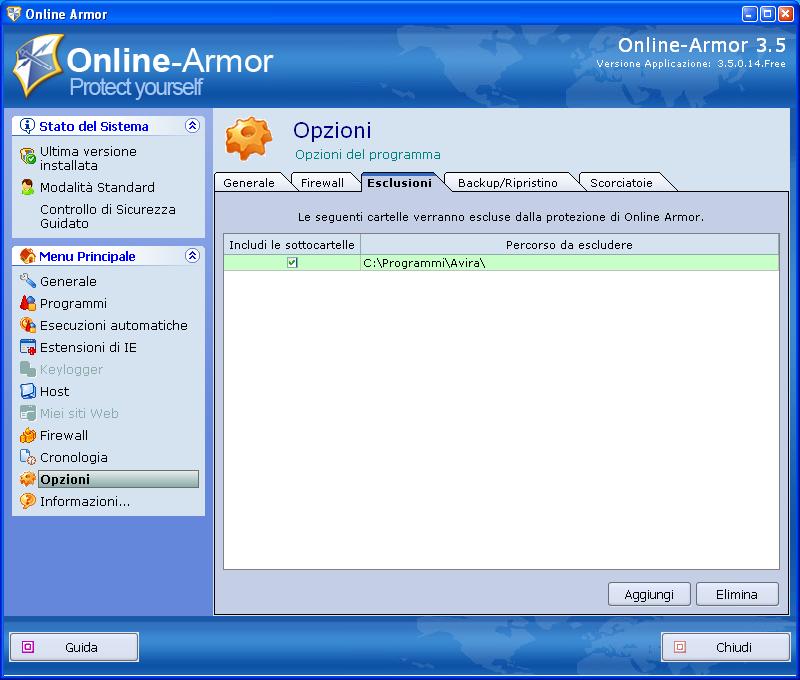This screenshot has width=800, height=680.
Task: Click the title bar Online Armor icon
Action: [x=13, y=14]
